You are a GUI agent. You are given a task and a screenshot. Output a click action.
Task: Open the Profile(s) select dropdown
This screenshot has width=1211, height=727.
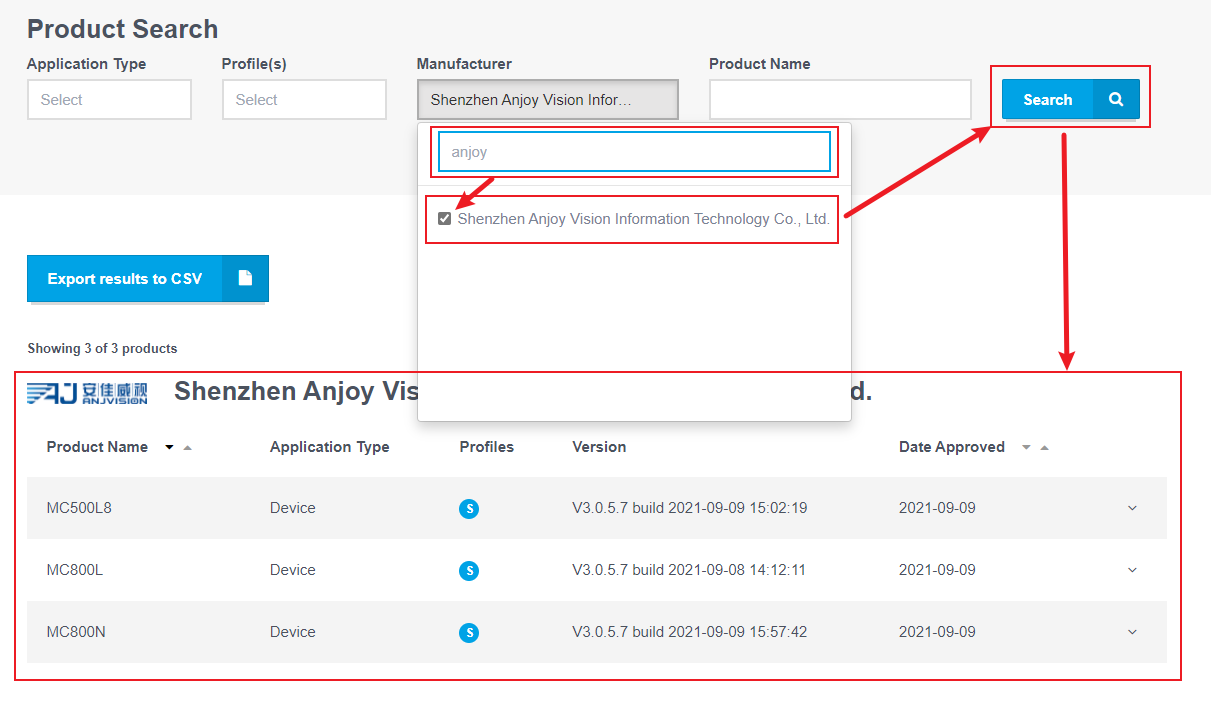click(x=304, y=100)
